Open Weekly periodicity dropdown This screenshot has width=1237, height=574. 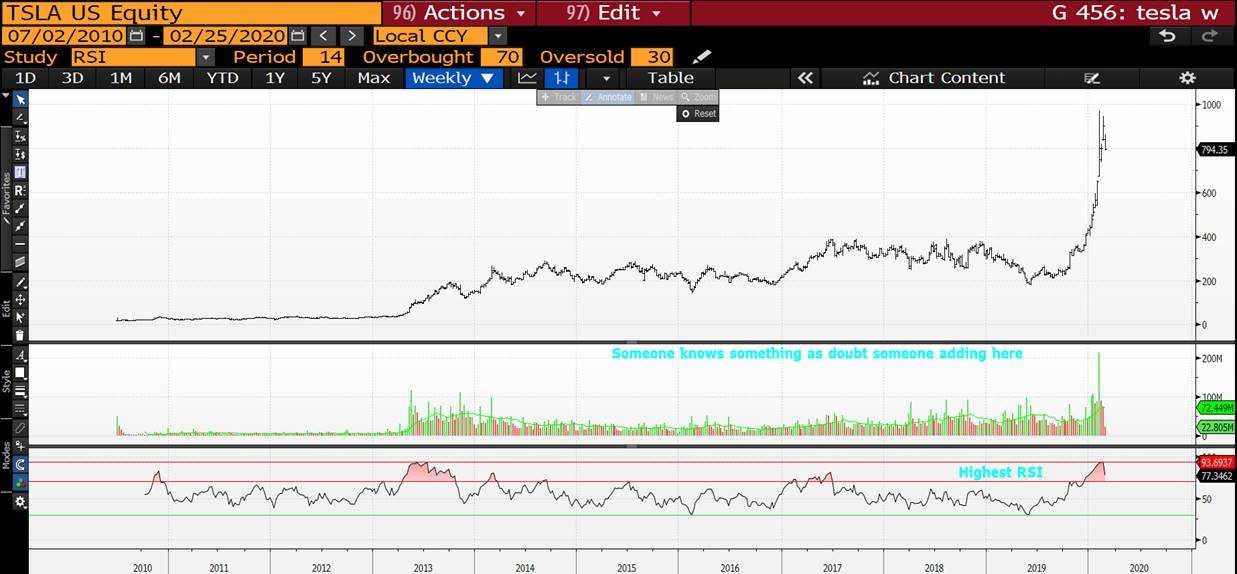453,78
